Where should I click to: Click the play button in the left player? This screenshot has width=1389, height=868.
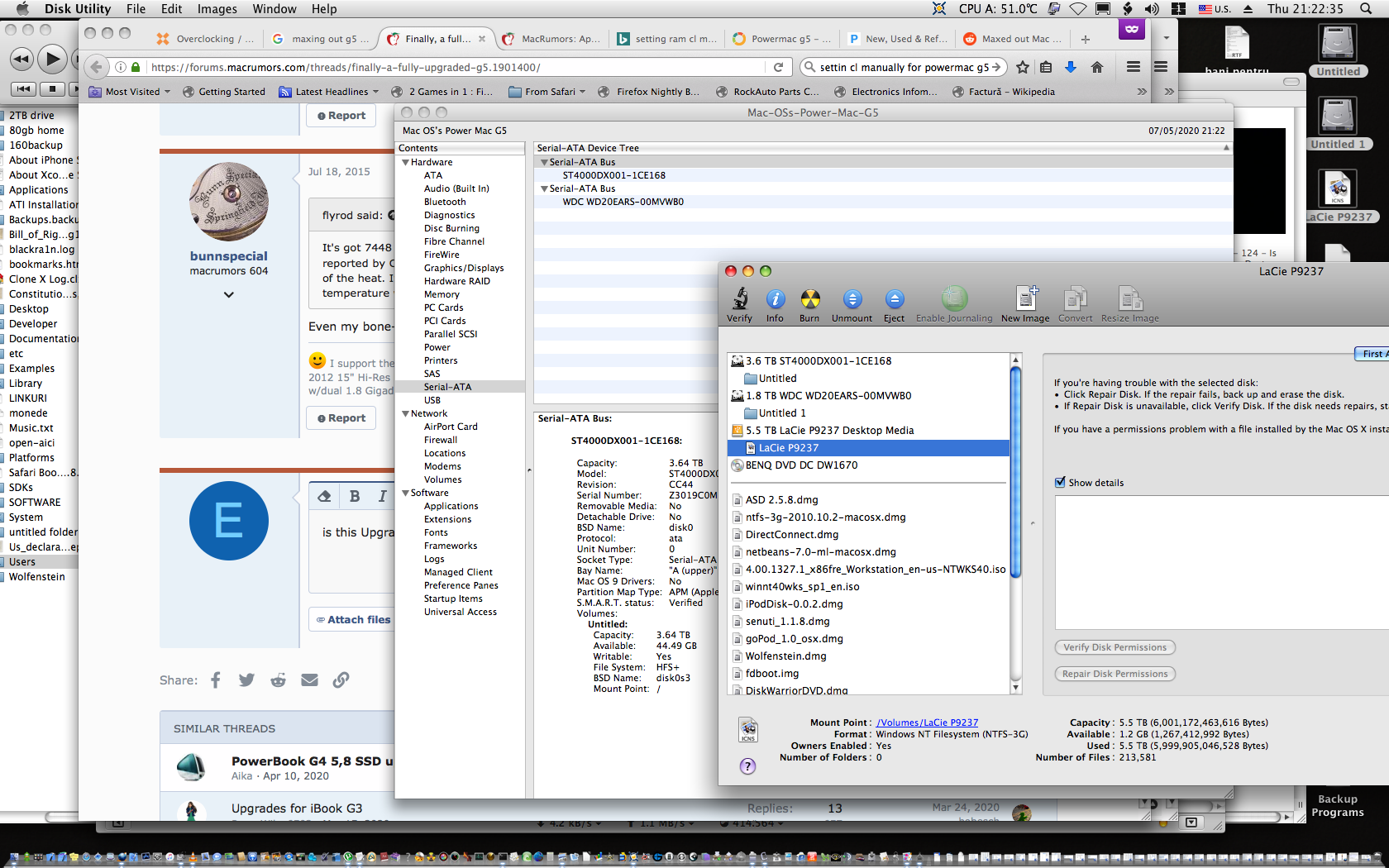51,59
